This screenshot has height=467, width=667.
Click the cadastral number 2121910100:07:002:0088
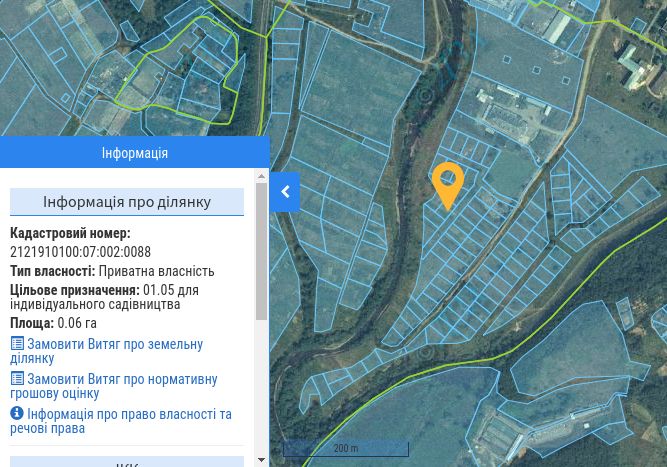point(80,252)
